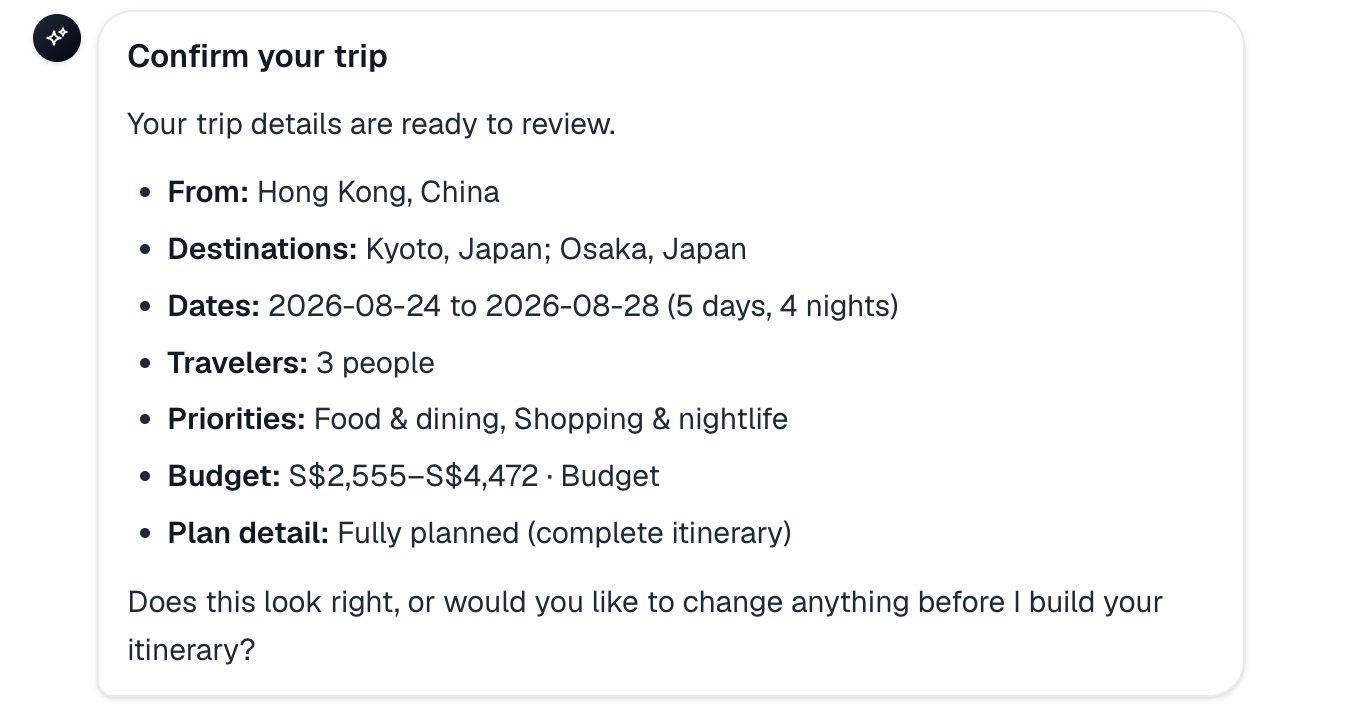Select "Fully planned (complete itinerary)" text

[x=565, y=532]
